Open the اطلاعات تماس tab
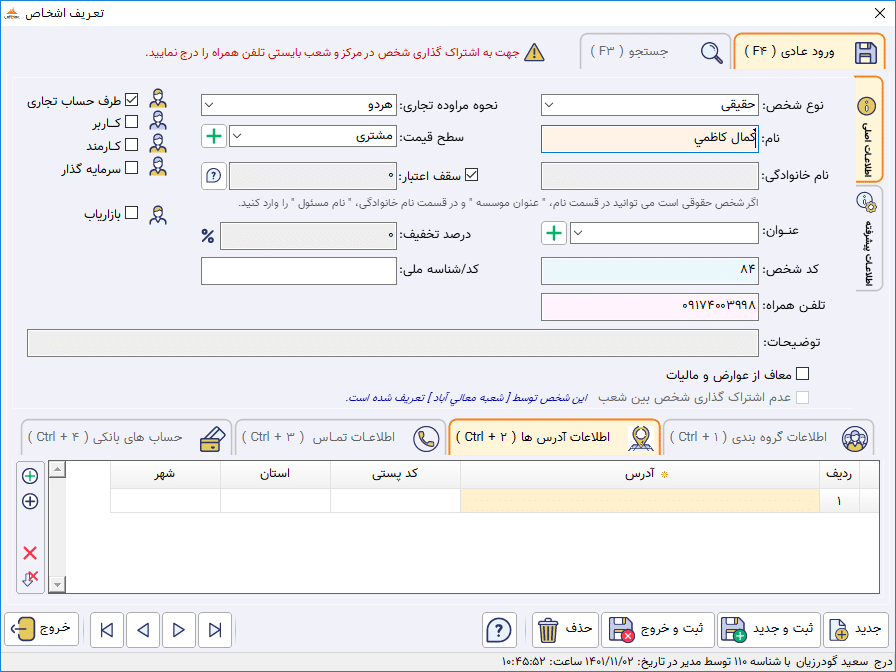This screenshot has height=672, width=896. coord(341,438)
